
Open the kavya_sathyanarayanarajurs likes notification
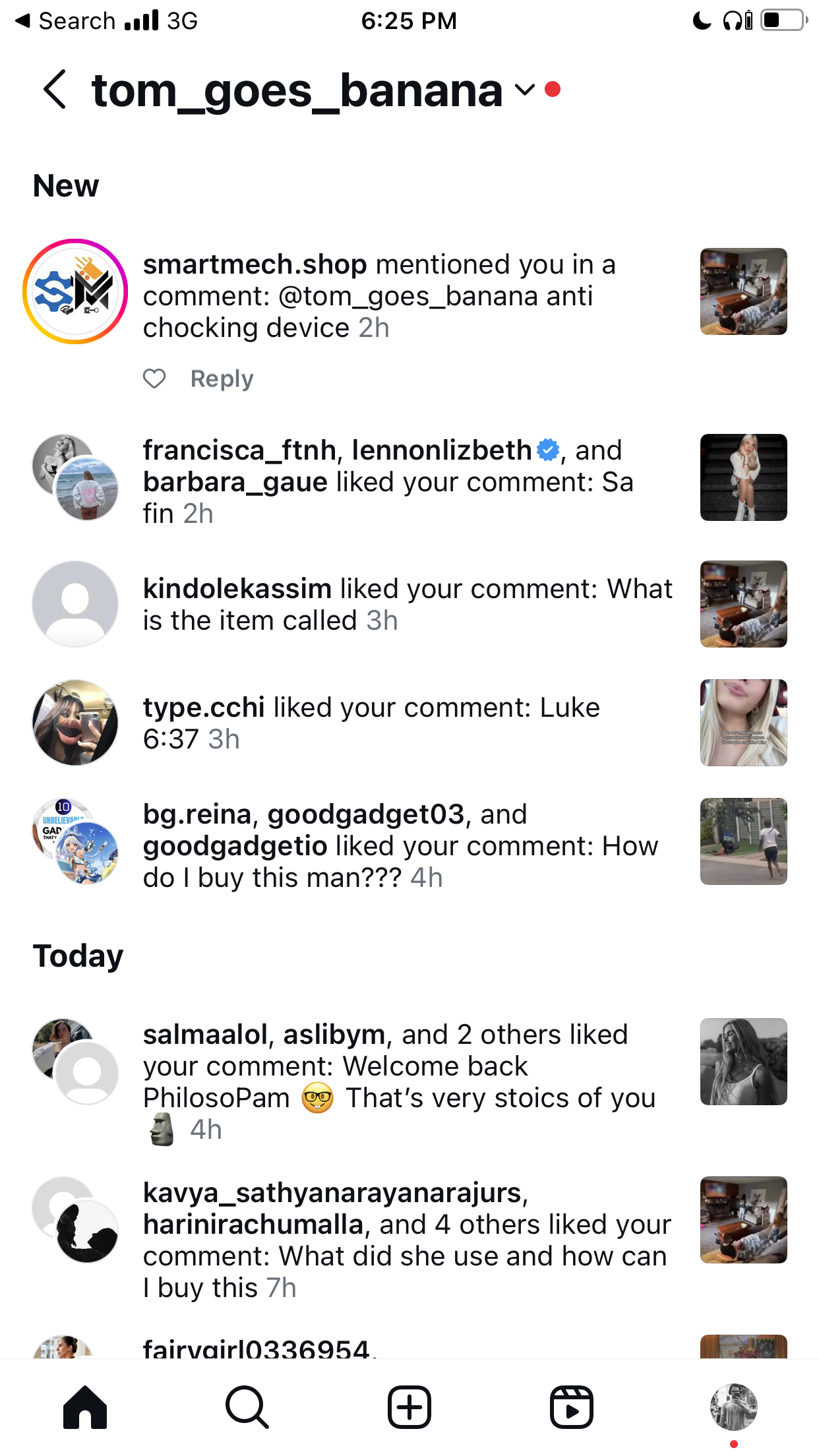point(409,1240)
